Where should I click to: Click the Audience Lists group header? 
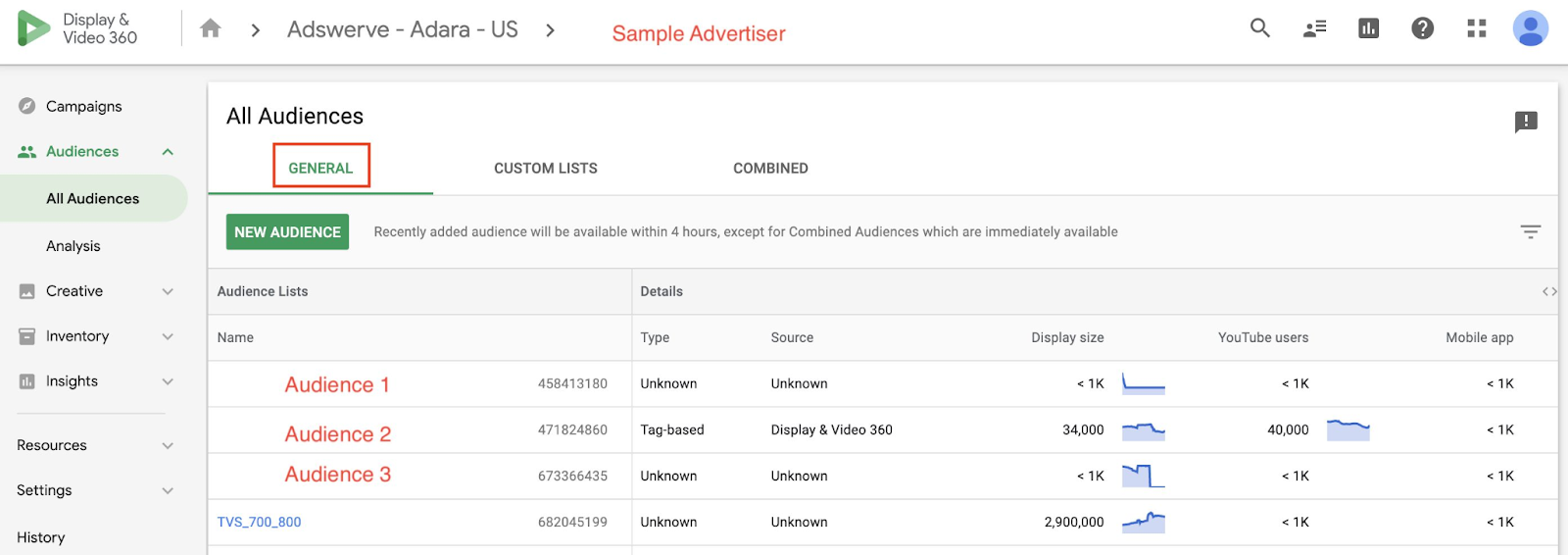(x=263, y=291)
